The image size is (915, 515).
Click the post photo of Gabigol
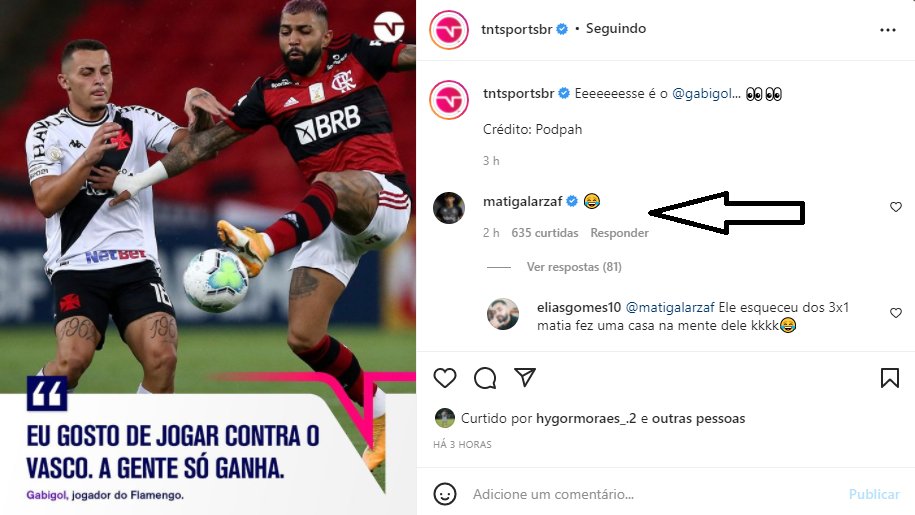tap(208, 257)
